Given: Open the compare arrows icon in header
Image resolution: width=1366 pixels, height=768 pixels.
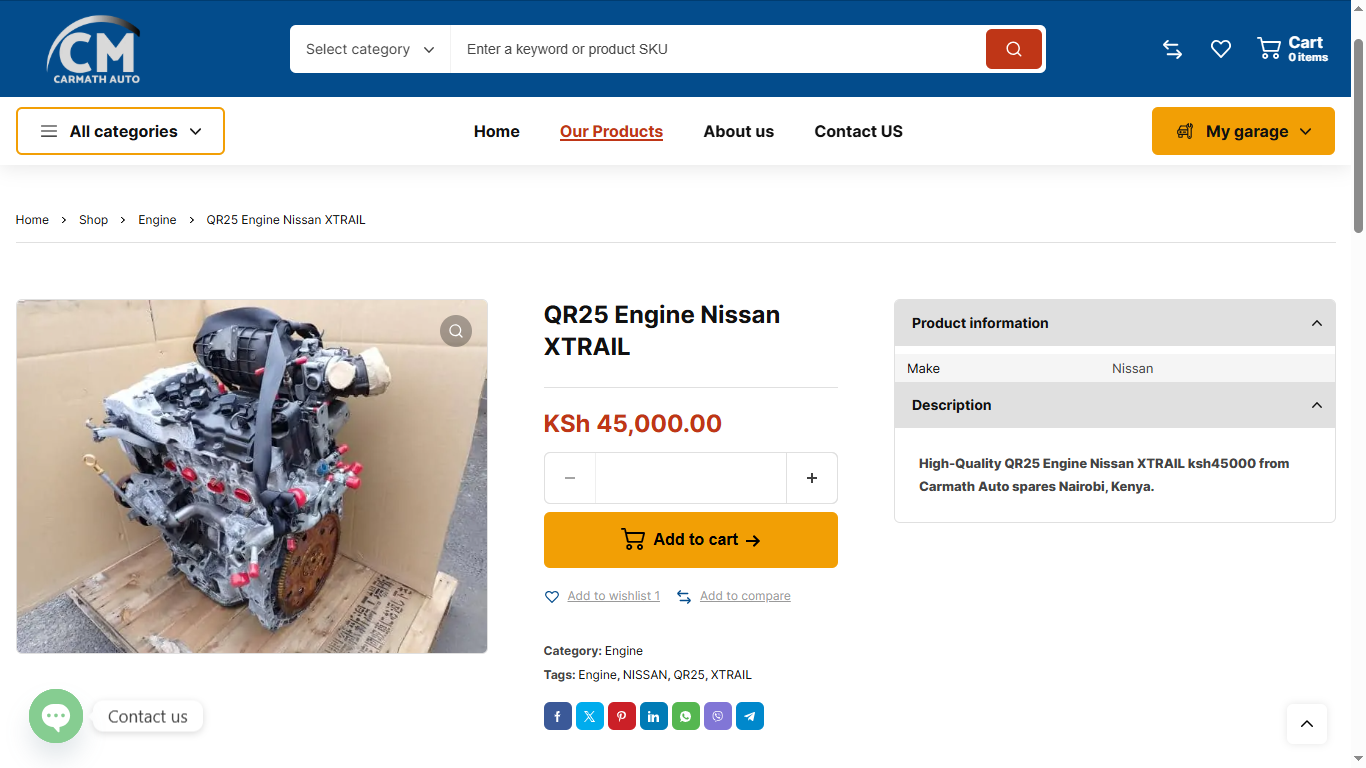Looking at the screenshot, I should click(x=1172, y=49).
